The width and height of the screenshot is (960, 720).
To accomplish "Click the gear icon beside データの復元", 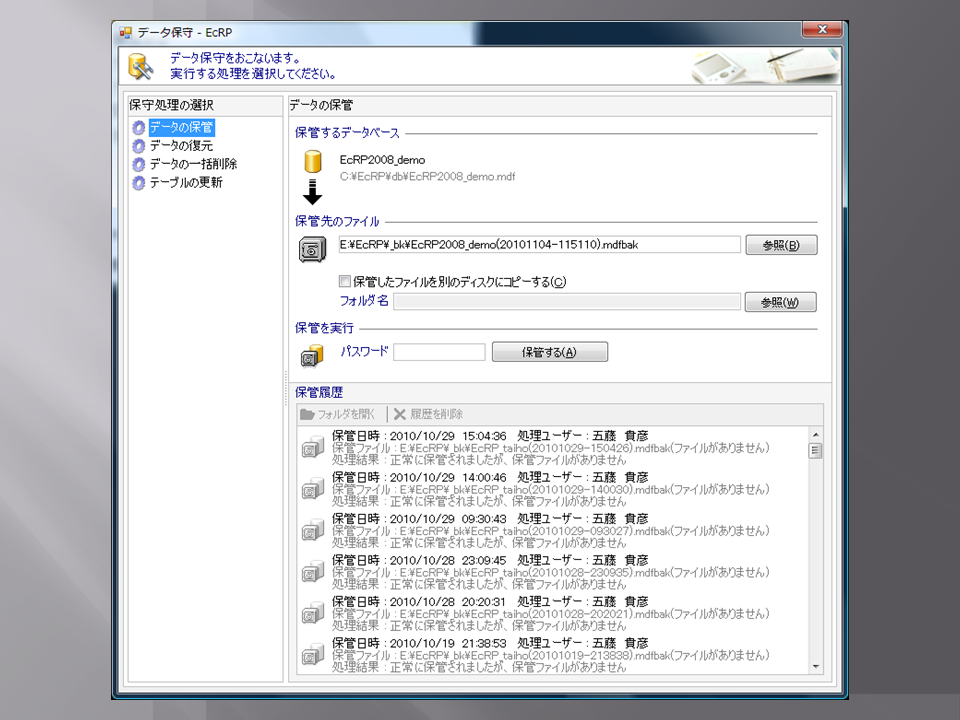I will (x=139, y=146).
